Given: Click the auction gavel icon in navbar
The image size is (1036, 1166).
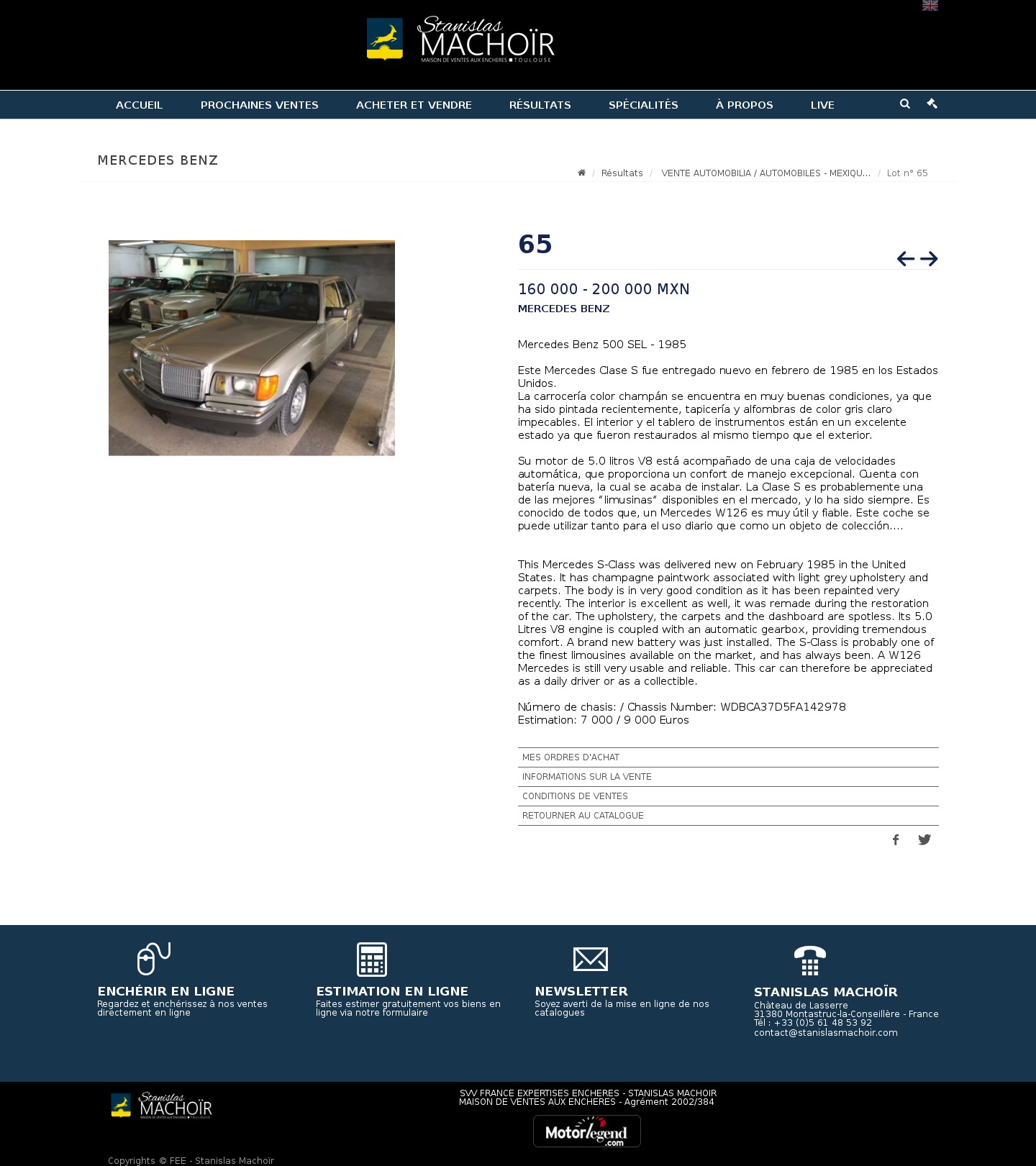Looking at the screenshot, I should (x=932, y=104).
